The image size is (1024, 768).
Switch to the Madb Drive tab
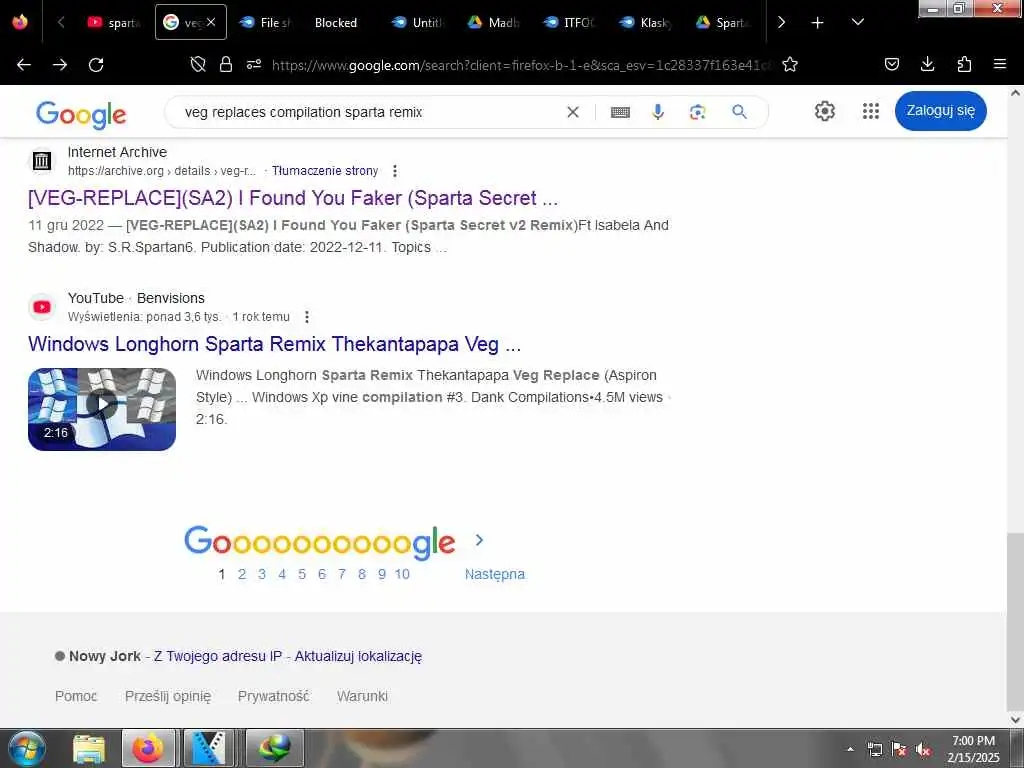[493, 23]
